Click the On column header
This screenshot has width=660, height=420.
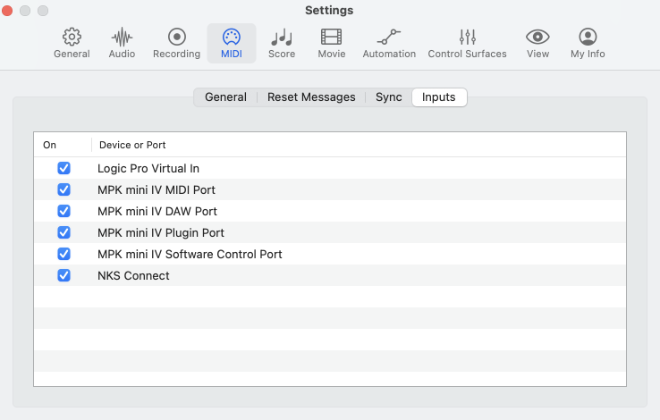click(x=50, y=145)
